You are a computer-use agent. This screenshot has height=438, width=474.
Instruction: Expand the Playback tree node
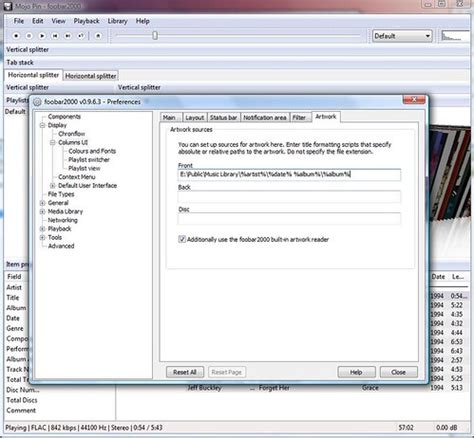coord(42,229)
